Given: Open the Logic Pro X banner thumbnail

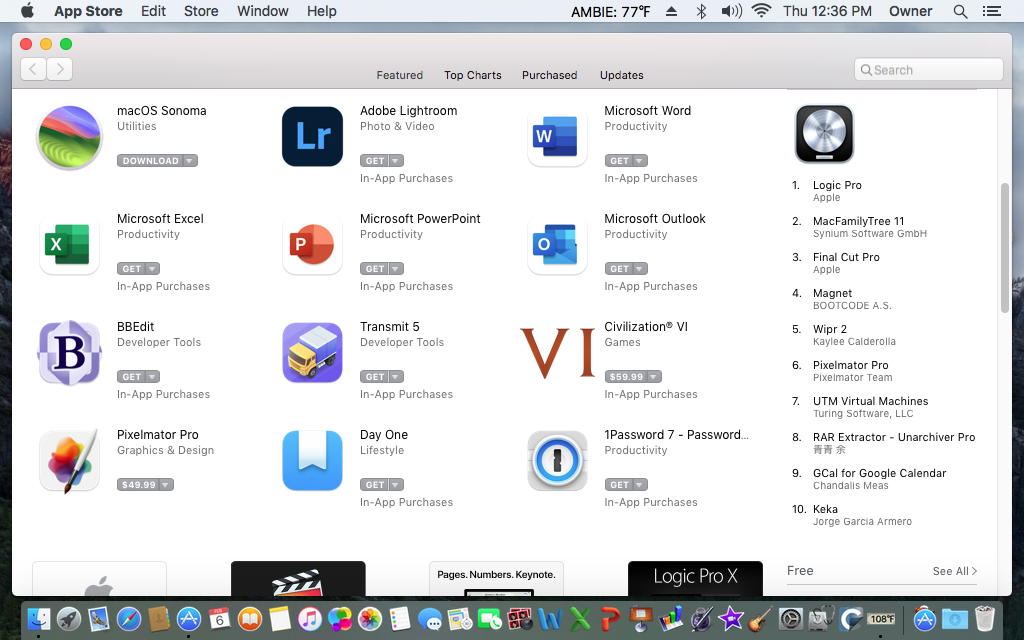Looking at the screenshot, I should click(695, 578).
